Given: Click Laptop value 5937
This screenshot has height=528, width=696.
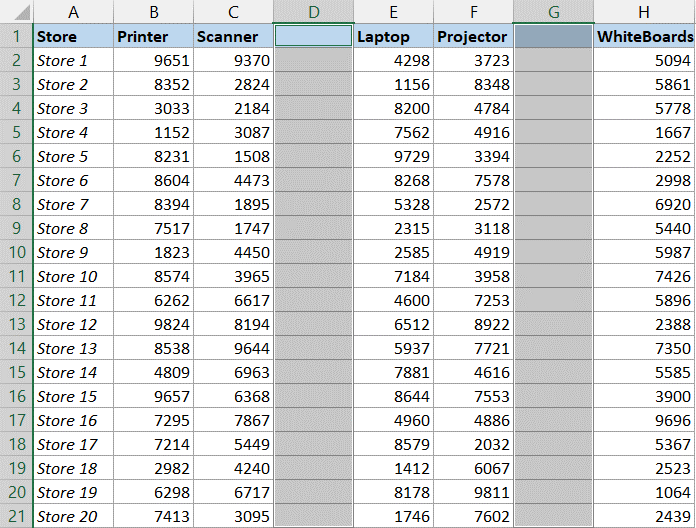Looking at the screenshot, I should (x=394, y=348).
